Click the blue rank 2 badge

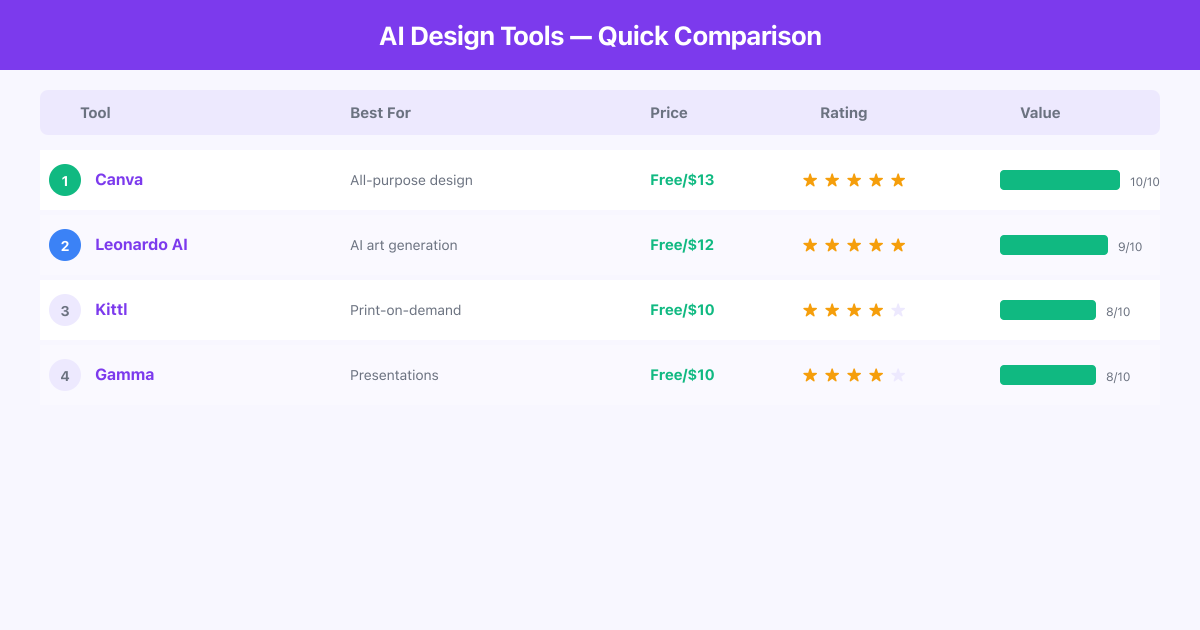65,245
